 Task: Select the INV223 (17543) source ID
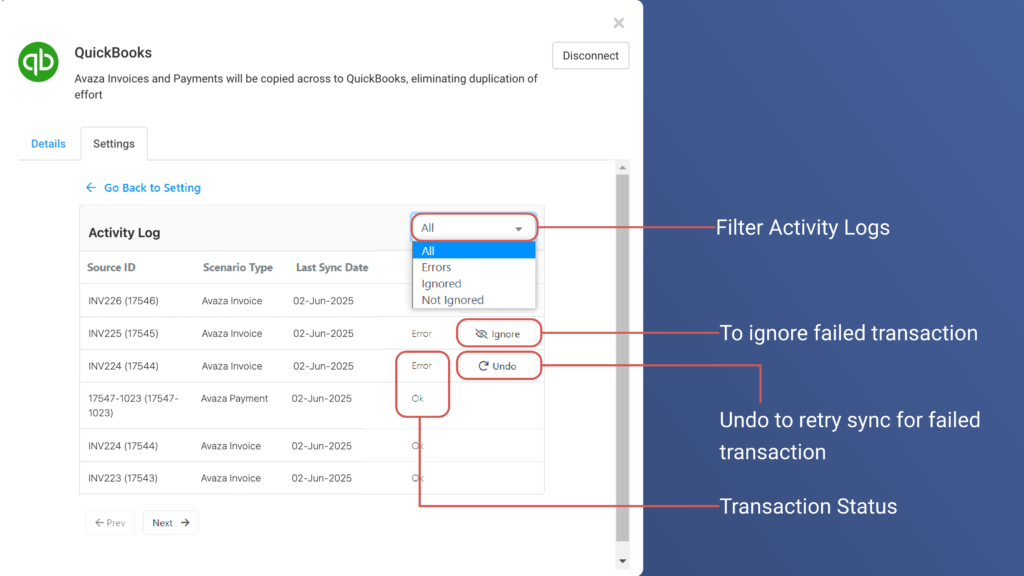point(123,478)
